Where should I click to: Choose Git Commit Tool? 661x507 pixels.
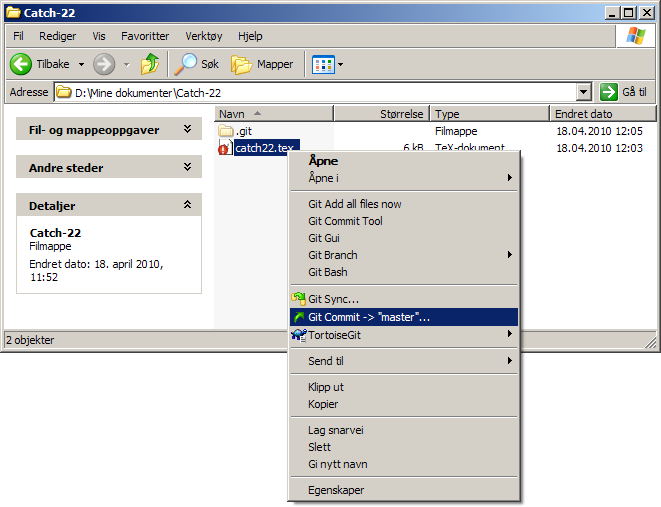[x=403, y=221]
